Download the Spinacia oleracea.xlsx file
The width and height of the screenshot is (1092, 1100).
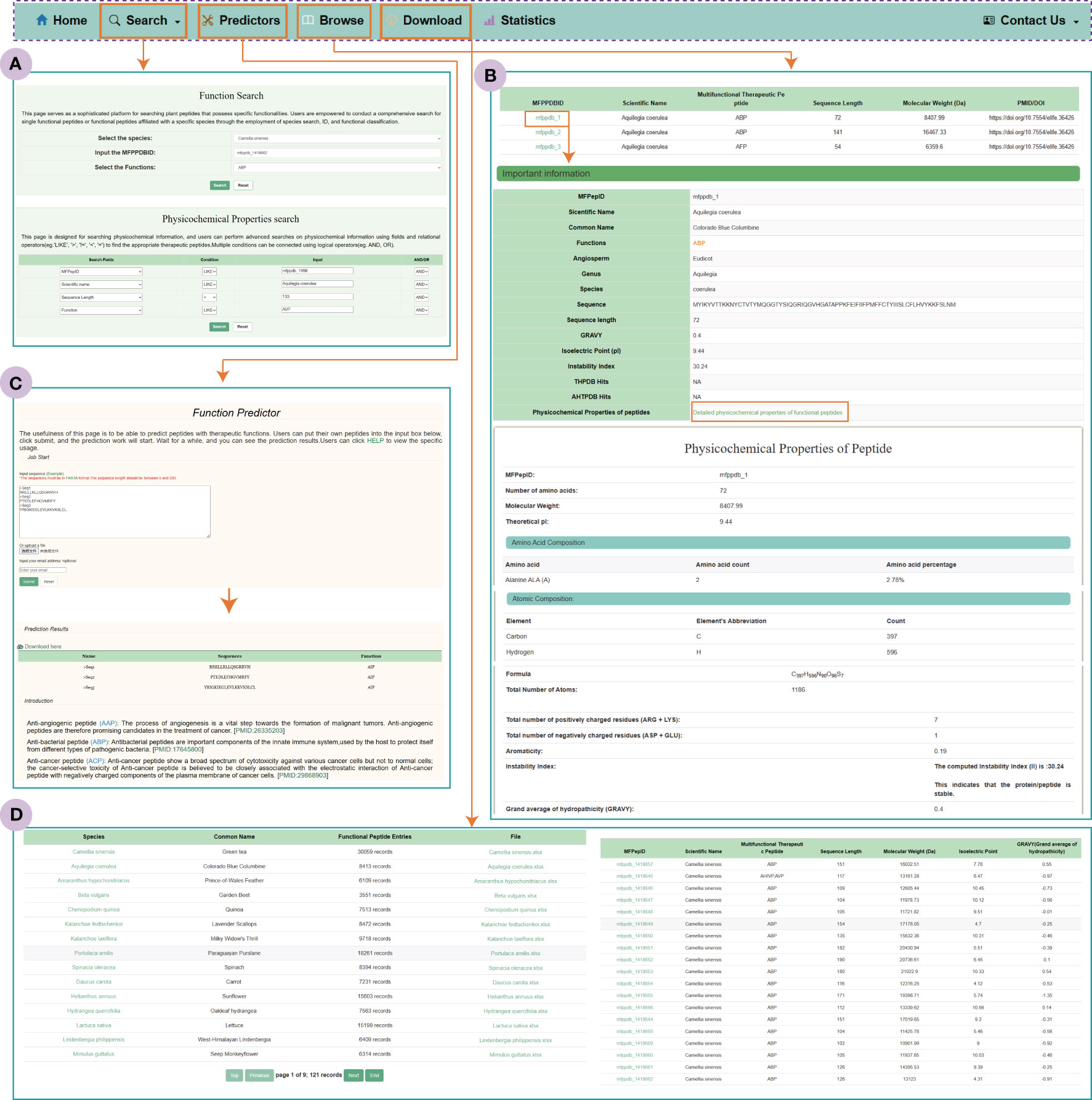click(516, 968)
